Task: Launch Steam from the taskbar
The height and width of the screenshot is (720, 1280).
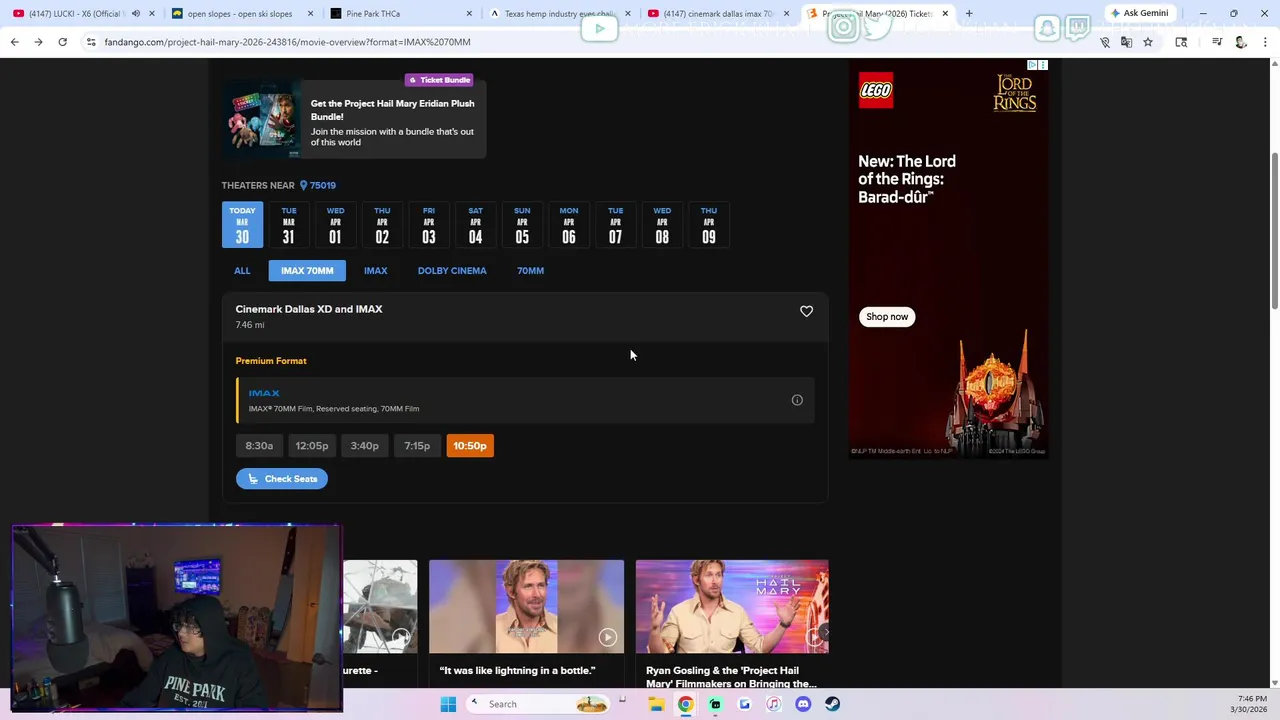Action: pyautogui.click(x=832, y=704)
